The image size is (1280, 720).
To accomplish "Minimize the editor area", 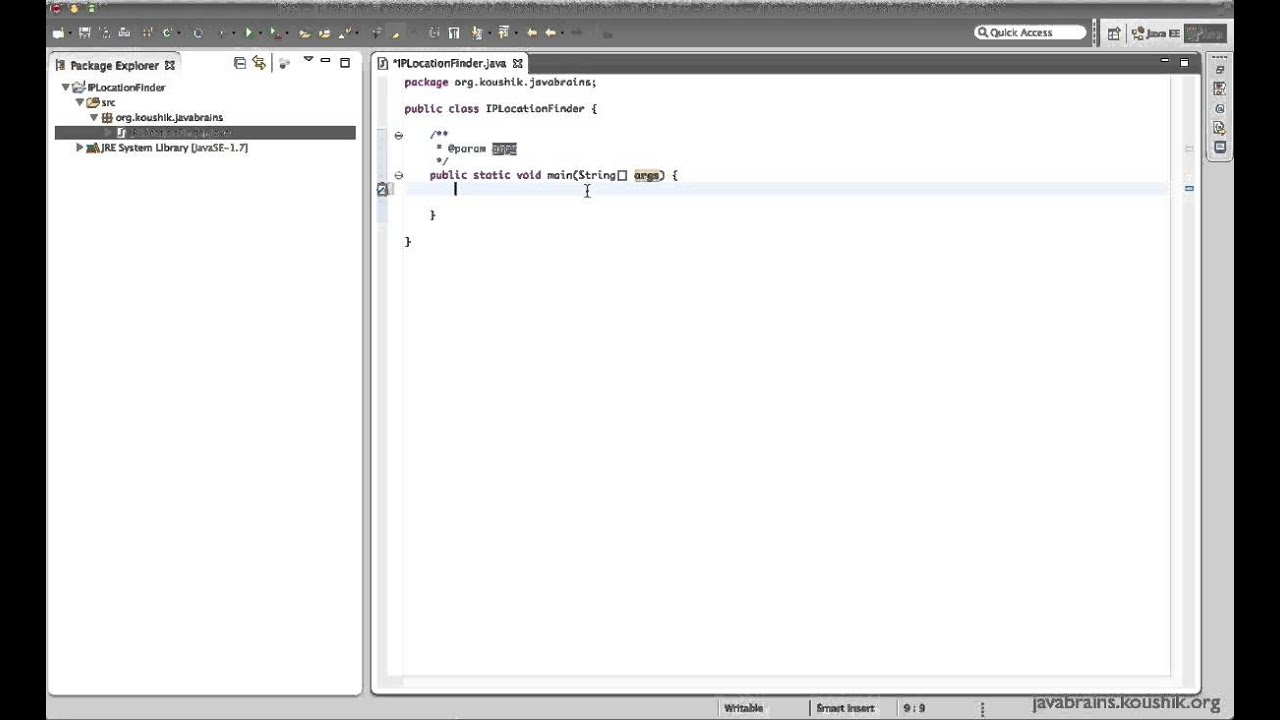I will pyautogui.click(x=1165, y=62).
